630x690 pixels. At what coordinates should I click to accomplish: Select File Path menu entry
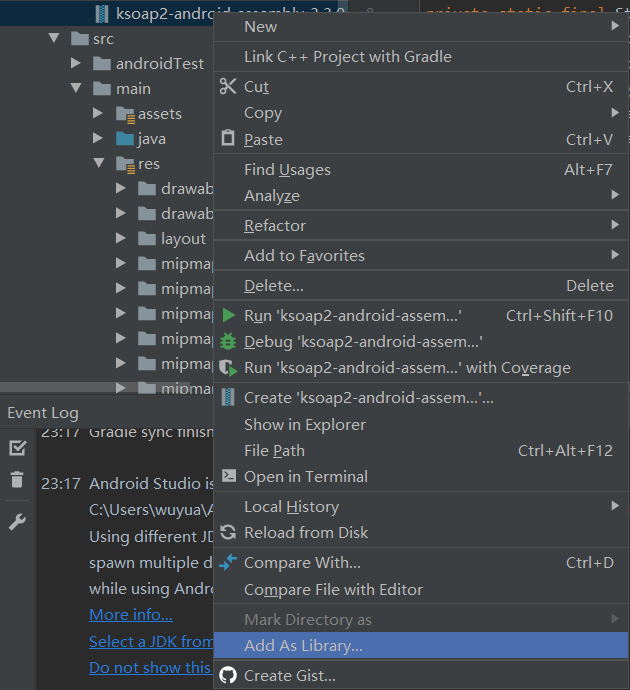click(x=421, y=451)
